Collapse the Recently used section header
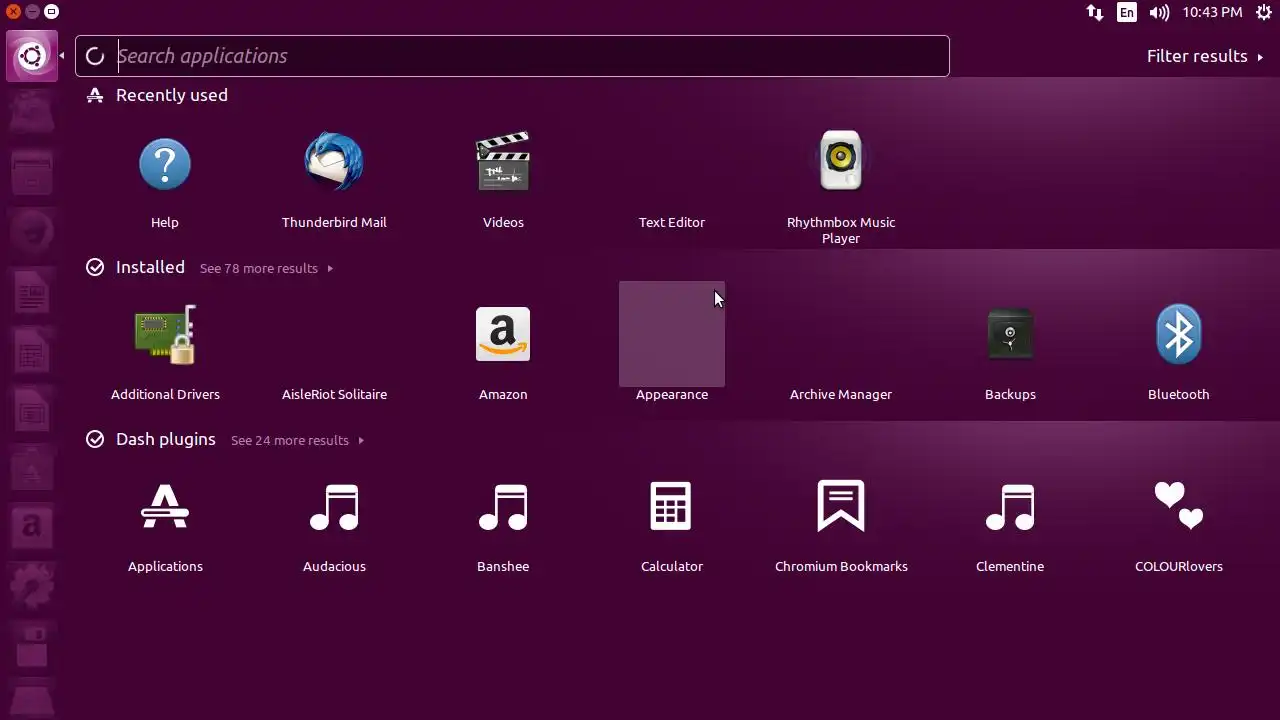Screen dimensions: 1280x720 pyautogui.click(x=157, y=95)
